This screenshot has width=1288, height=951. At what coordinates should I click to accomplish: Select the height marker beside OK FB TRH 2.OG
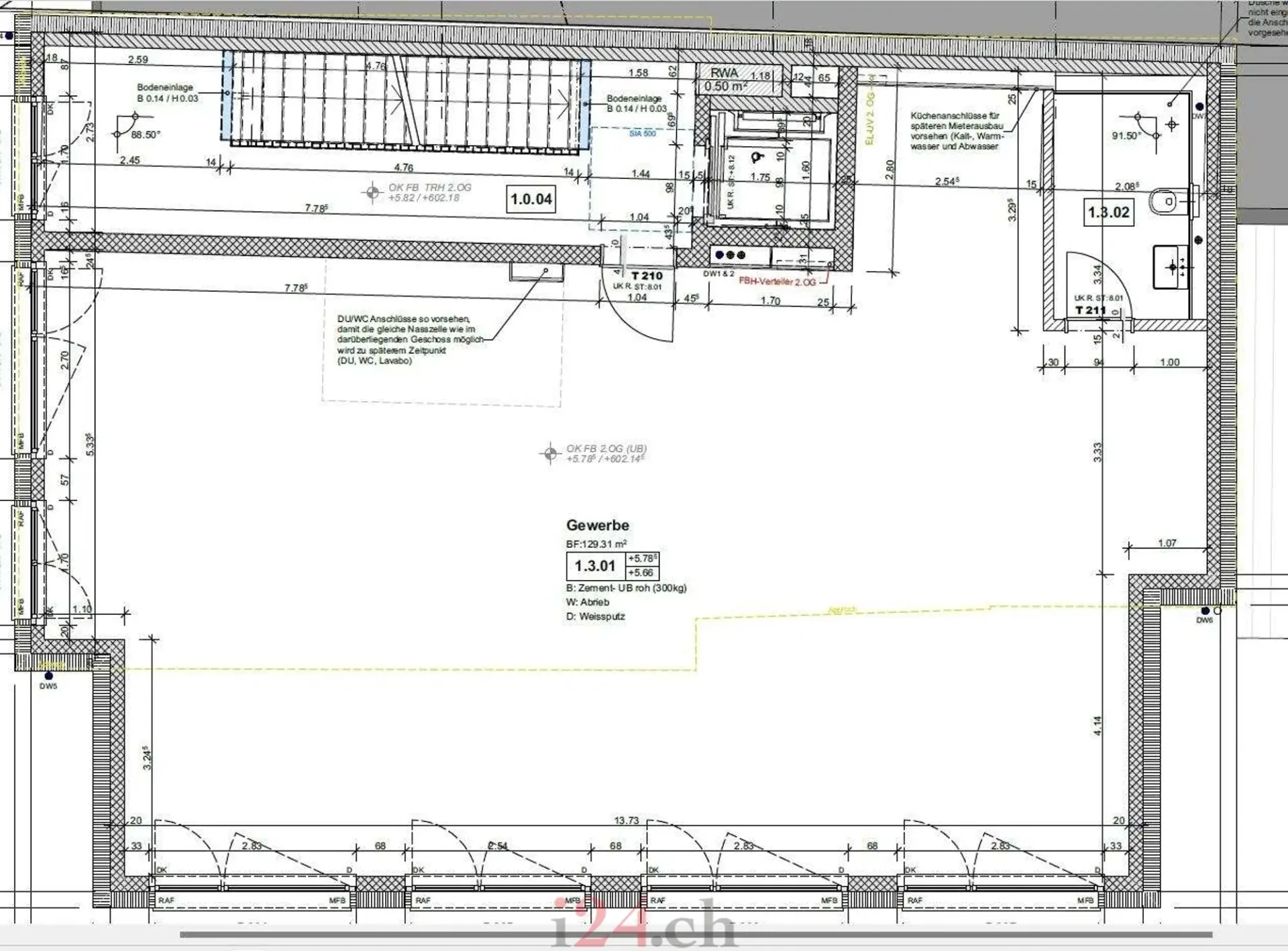point(372,193)
